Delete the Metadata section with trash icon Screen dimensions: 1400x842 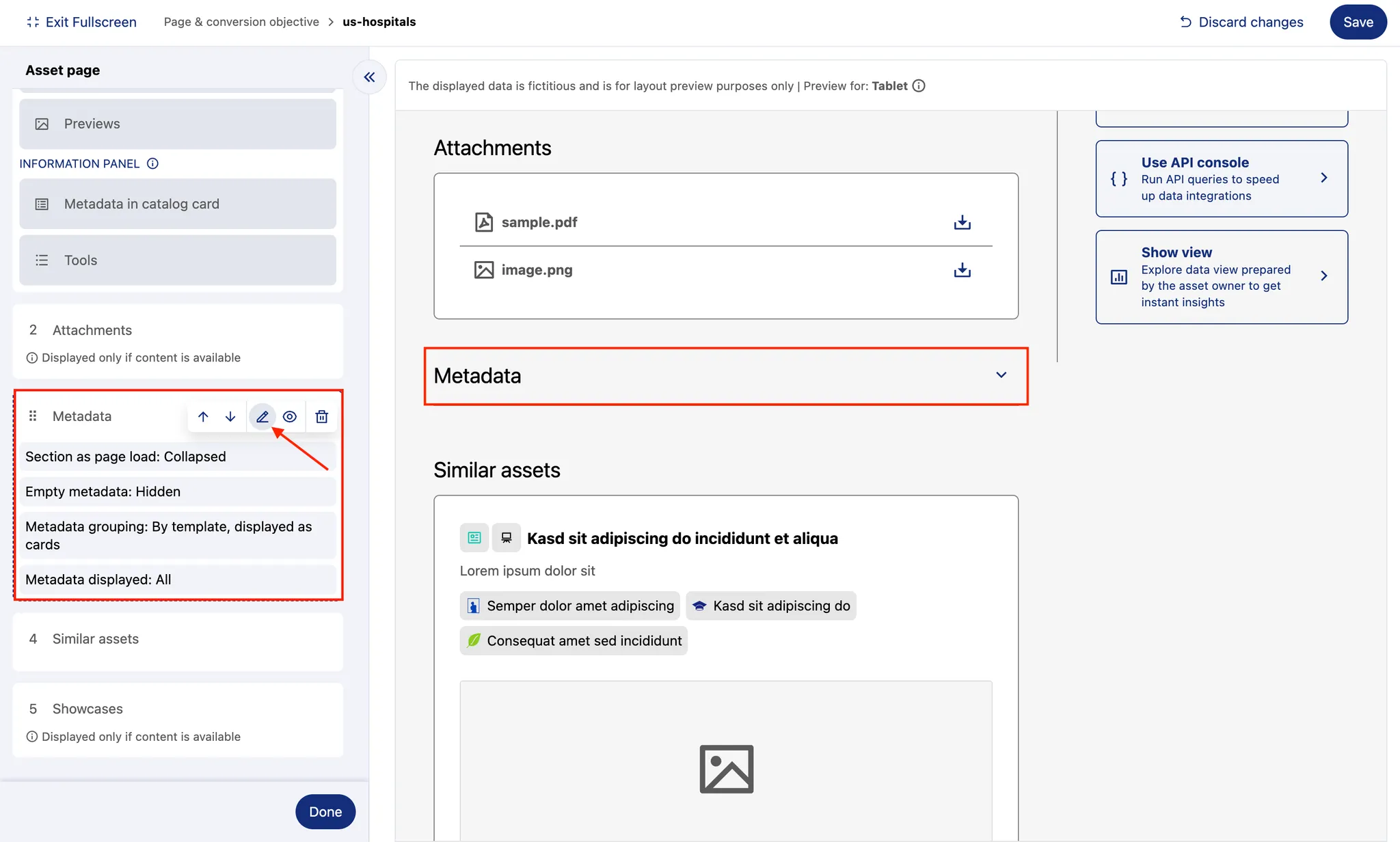click(x=322, y=416)
